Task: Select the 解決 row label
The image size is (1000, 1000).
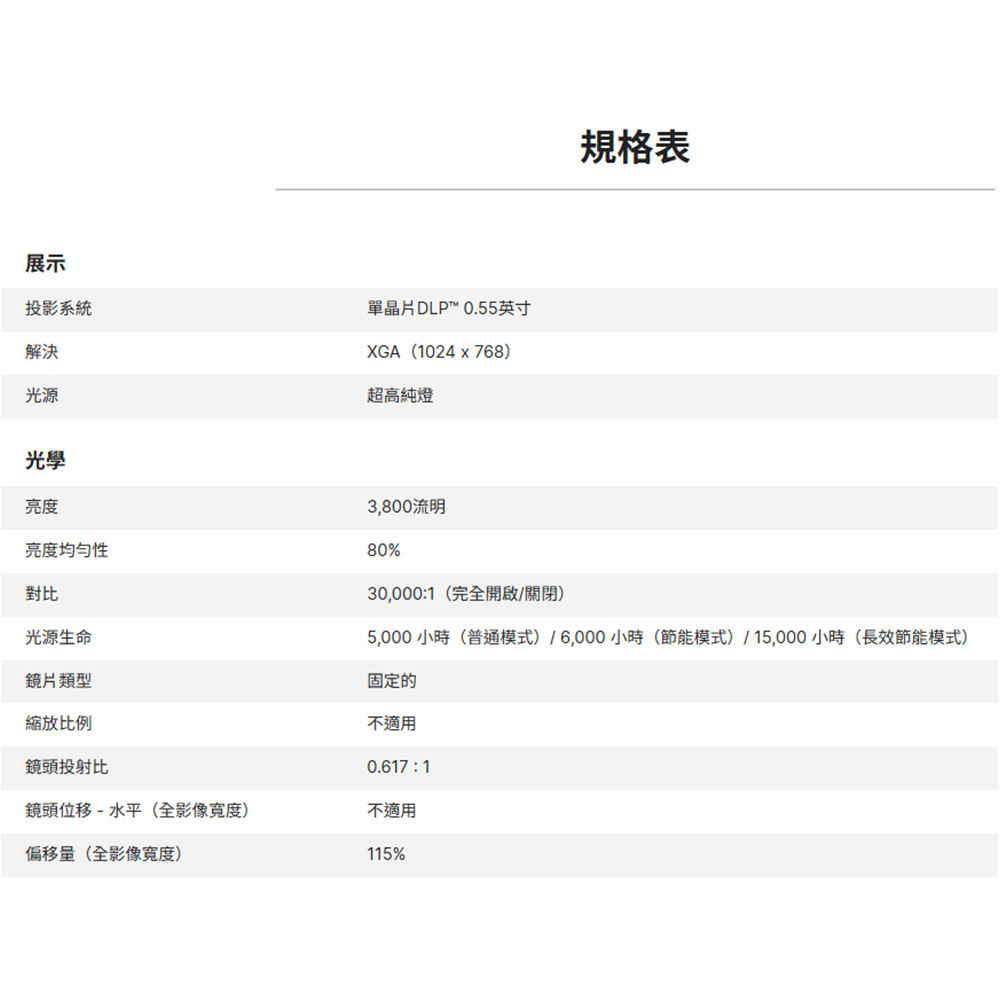Action: point(42,352)
